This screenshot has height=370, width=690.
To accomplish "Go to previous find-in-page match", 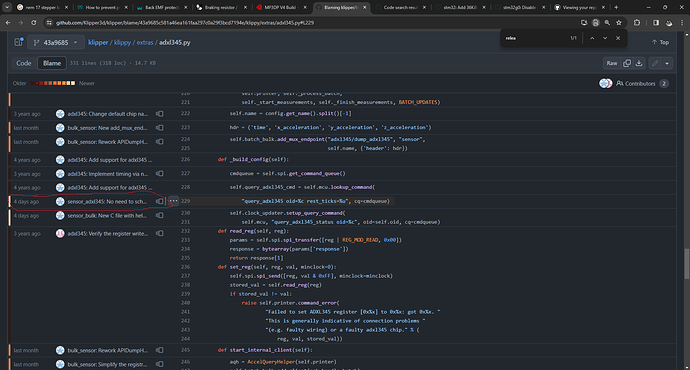I will tap(592, 38).
